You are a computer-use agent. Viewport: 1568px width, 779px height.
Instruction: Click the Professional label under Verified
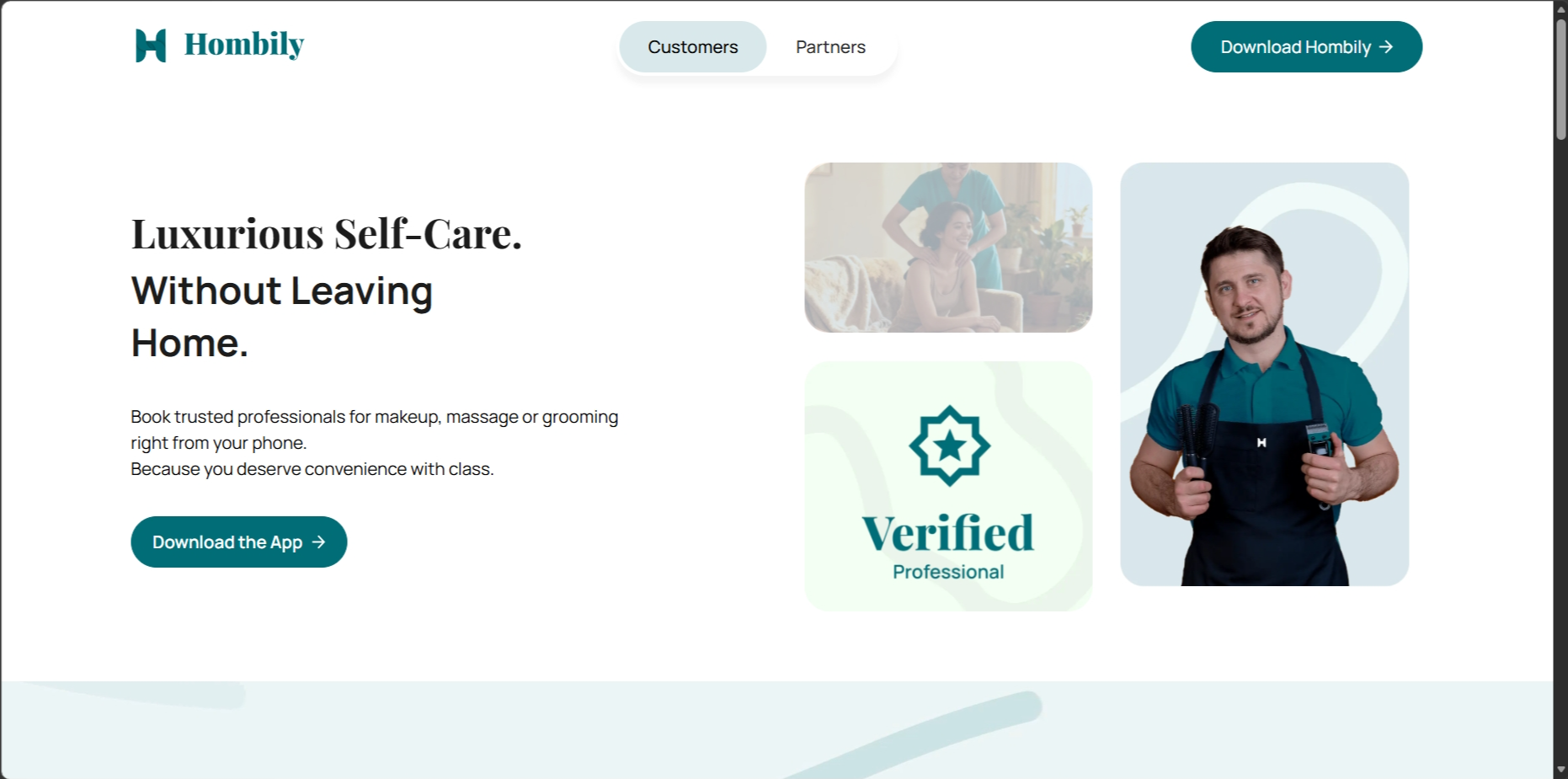[x=948, y=572]
